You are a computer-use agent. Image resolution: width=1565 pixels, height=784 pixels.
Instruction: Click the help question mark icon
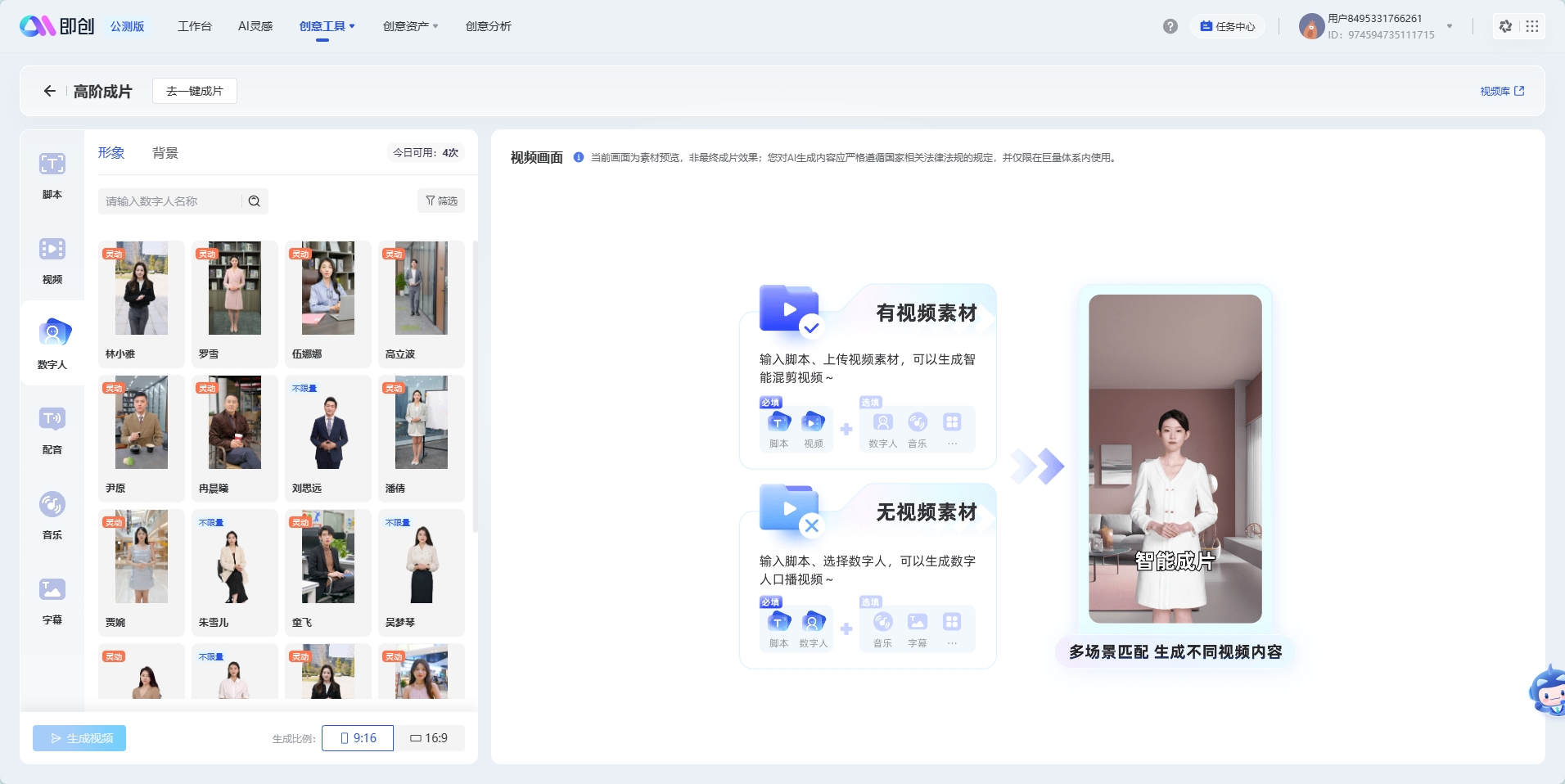point(1170,26)
